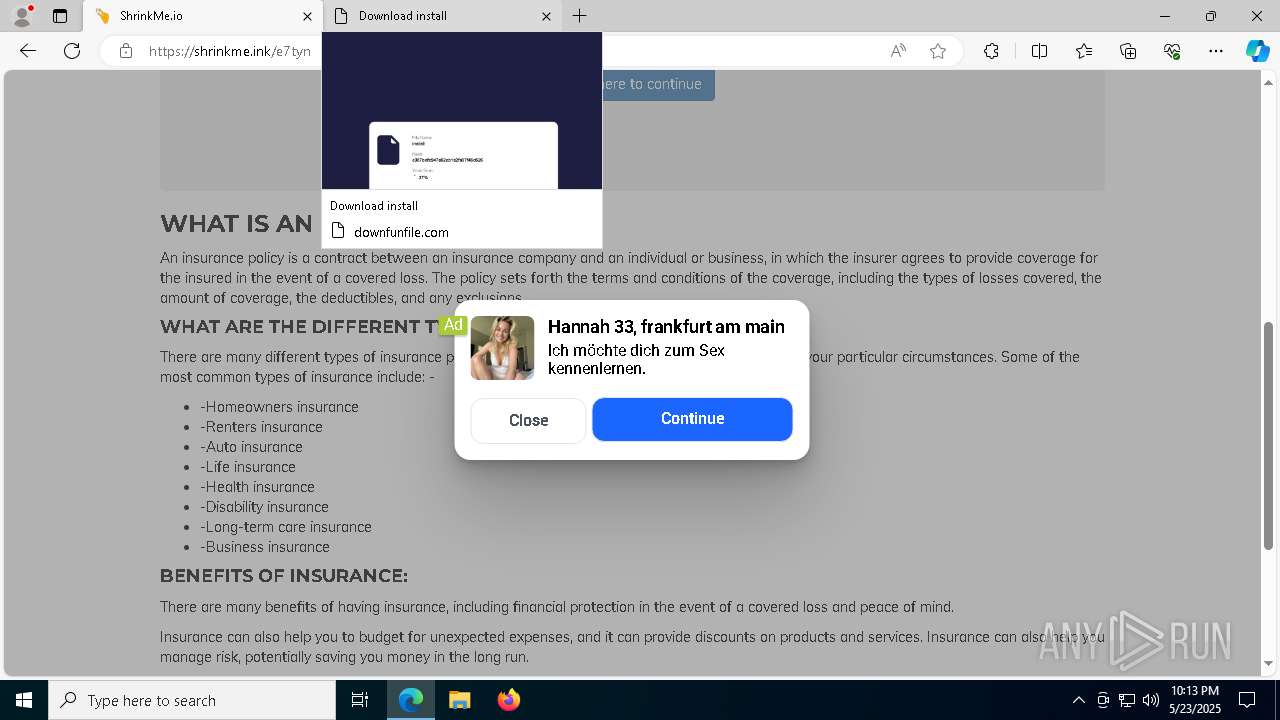The width and height of the screenshot is (1280, 720).
Task: Open Browser essentials
Action: 1172,51
